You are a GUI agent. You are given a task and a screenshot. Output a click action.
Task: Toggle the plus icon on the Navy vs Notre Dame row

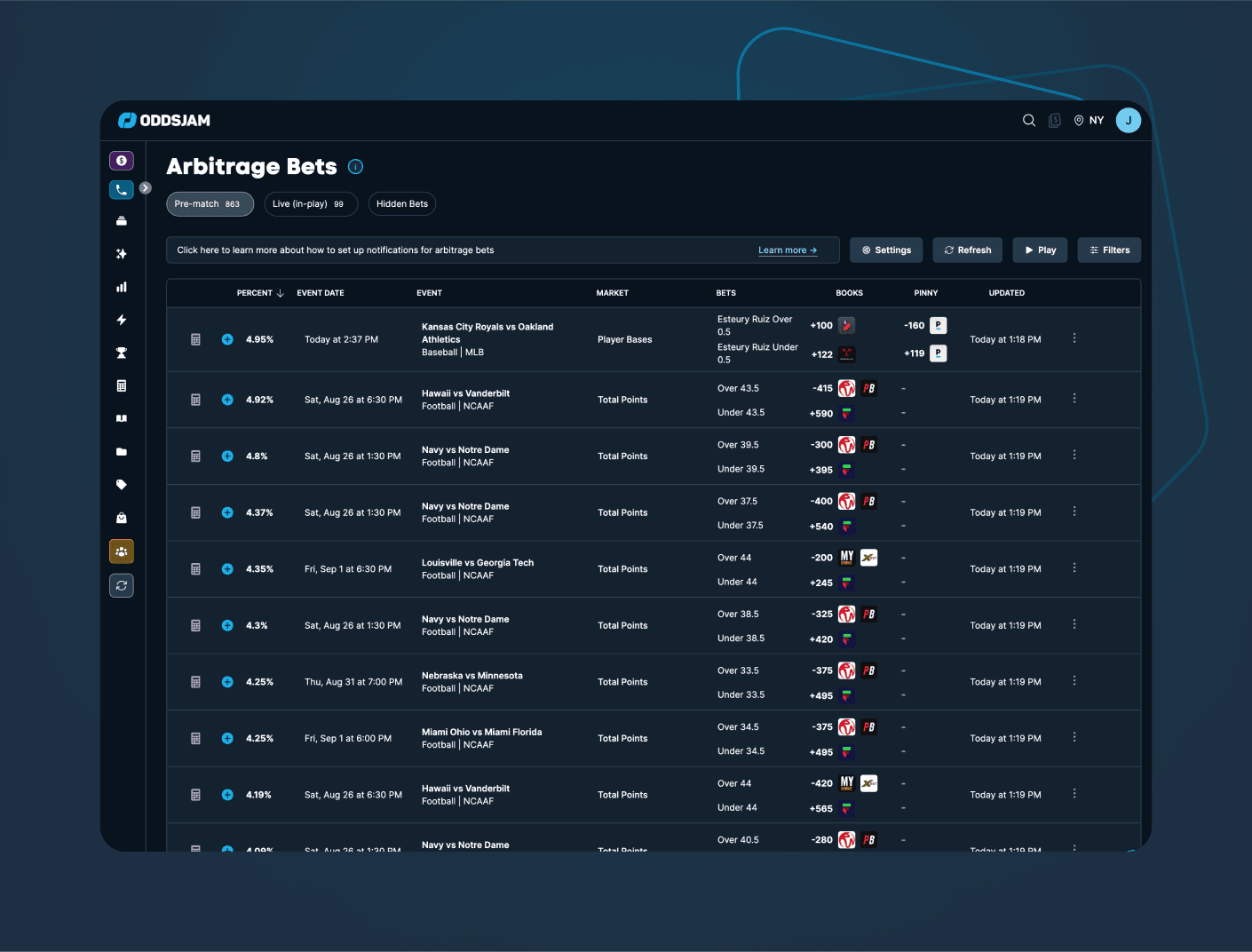coord(227,456)
